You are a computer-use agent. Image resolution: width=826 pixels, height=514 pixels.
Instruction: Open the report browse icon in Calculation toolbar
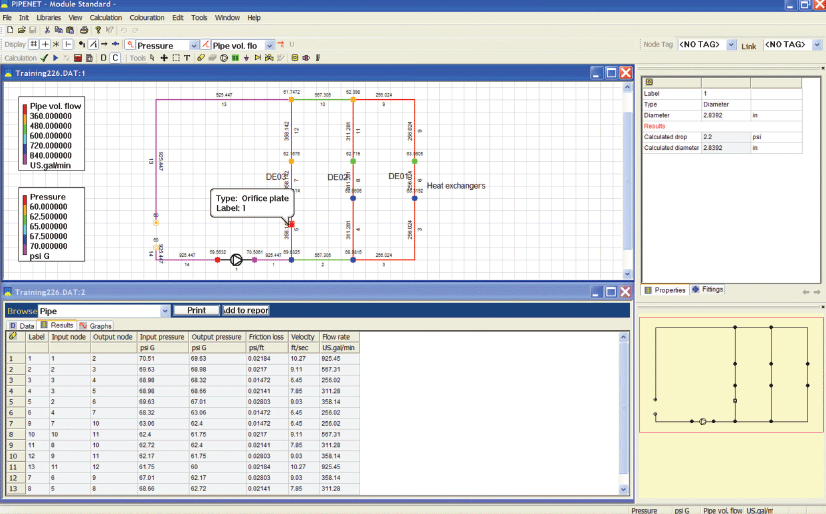click(x=90, y=58)
